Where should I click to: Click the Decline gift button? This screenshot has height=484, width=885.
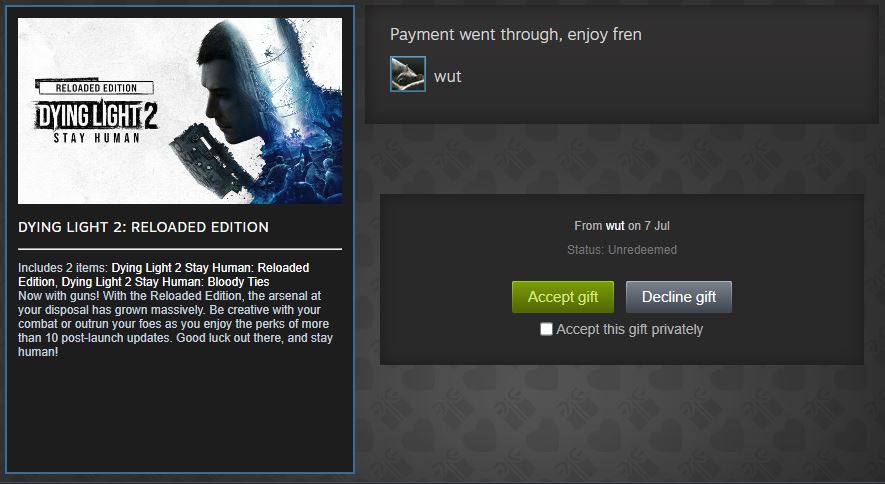(x=678, y=297)
